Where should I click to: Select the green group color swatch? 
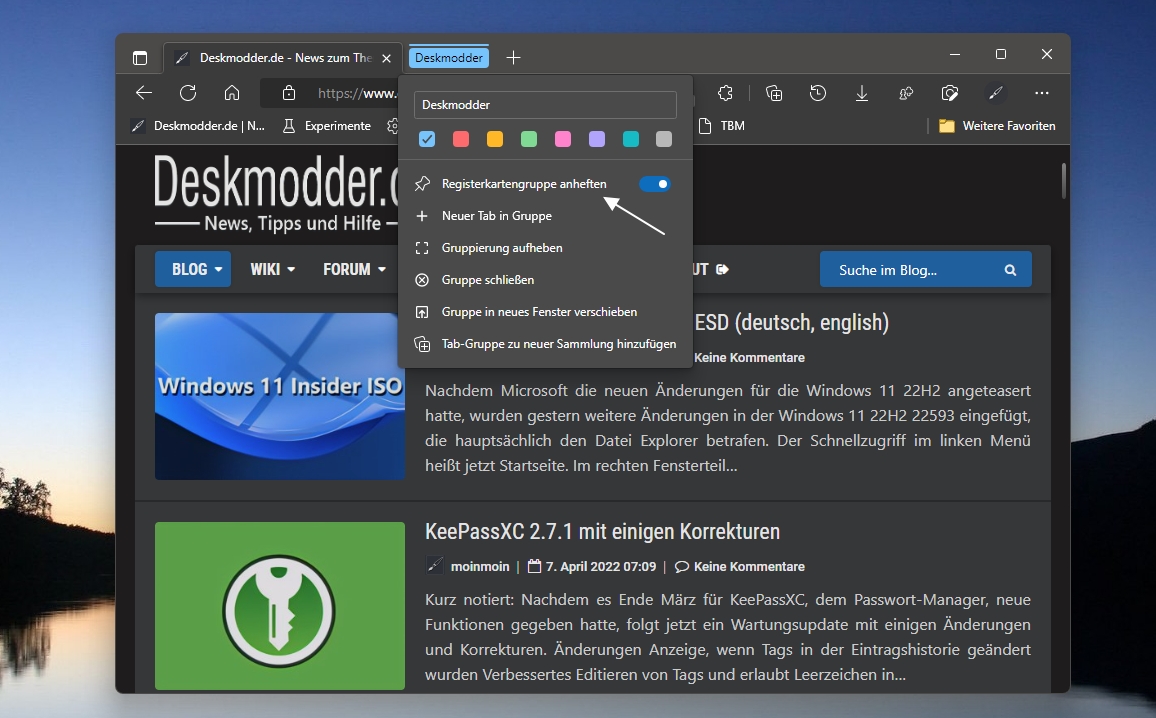[x=529, y=139]
